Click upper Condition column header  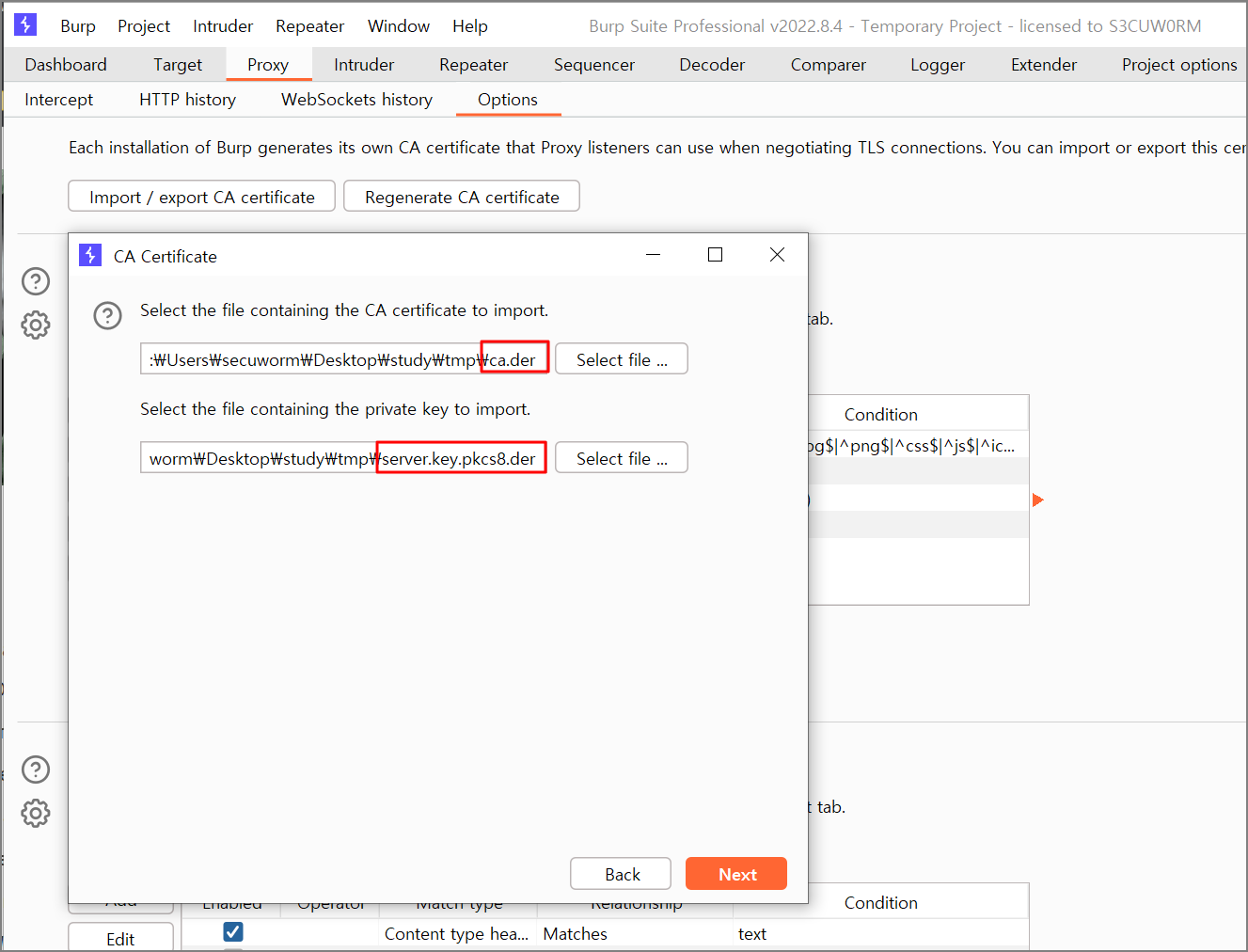click(880, 415)
